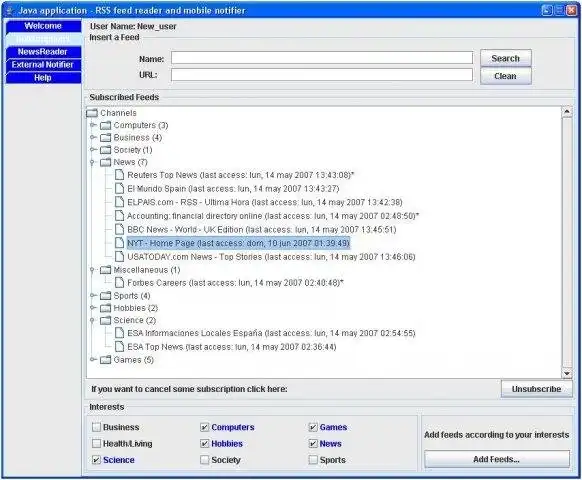Collapse the Miscellaneous (1) tree node
Screen dimensions: 582x480
click(92, 270)
